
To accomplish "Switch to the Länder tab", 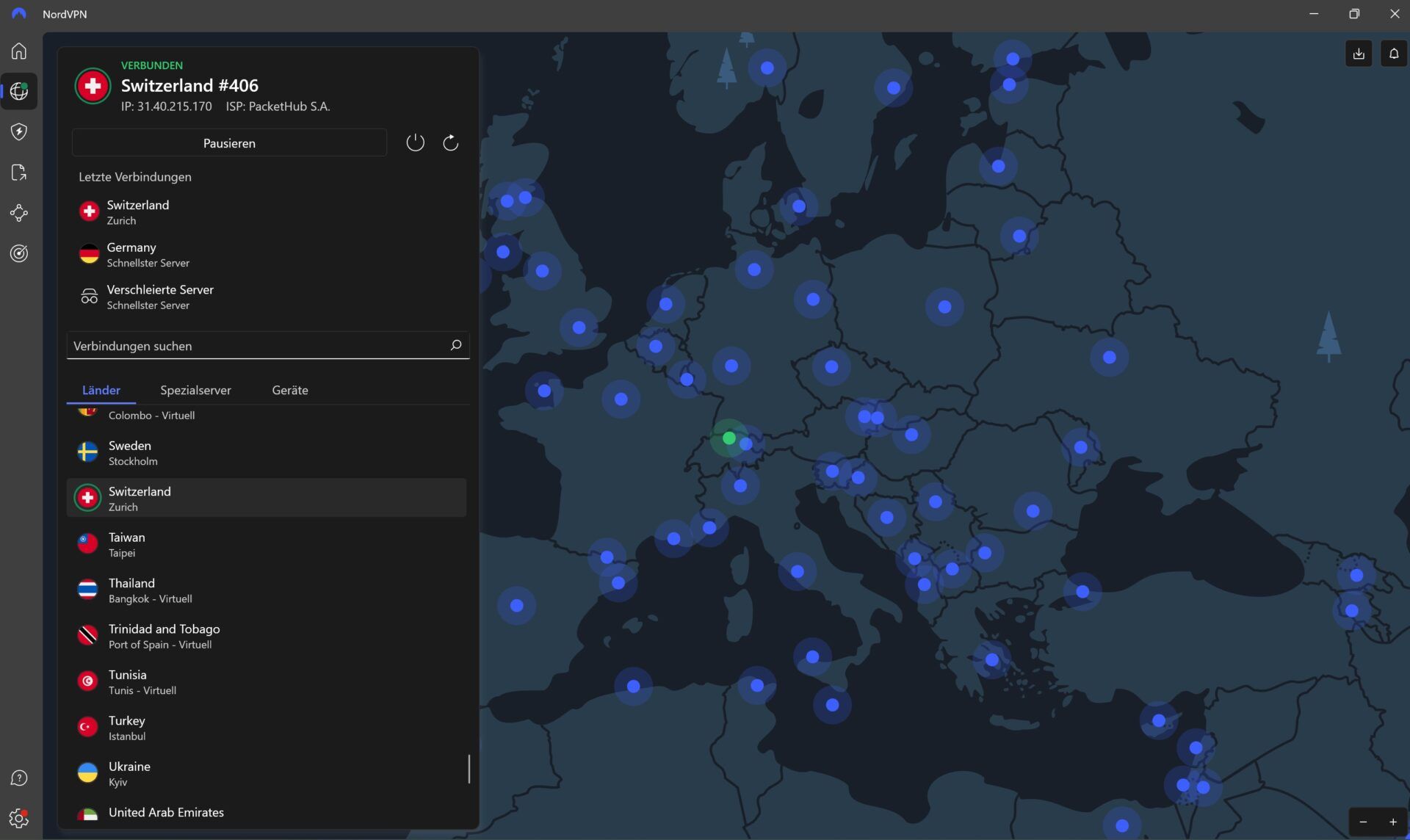I will click(101, 390).
